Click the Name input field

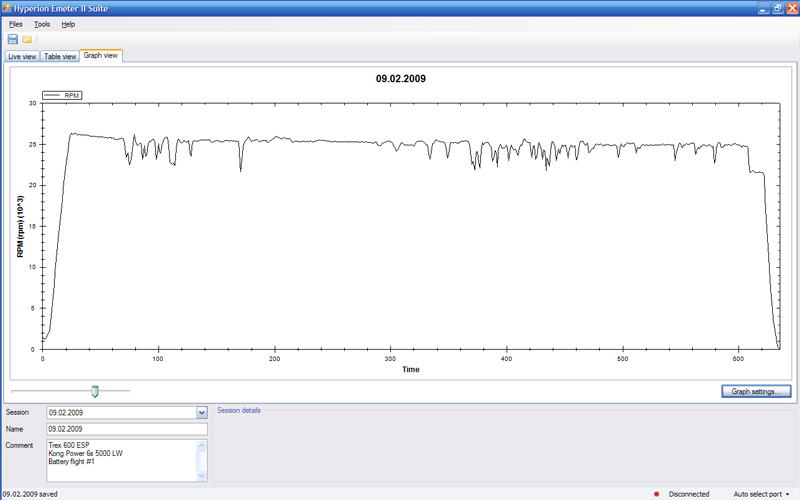pyautogui.click(x=126, y=429)
